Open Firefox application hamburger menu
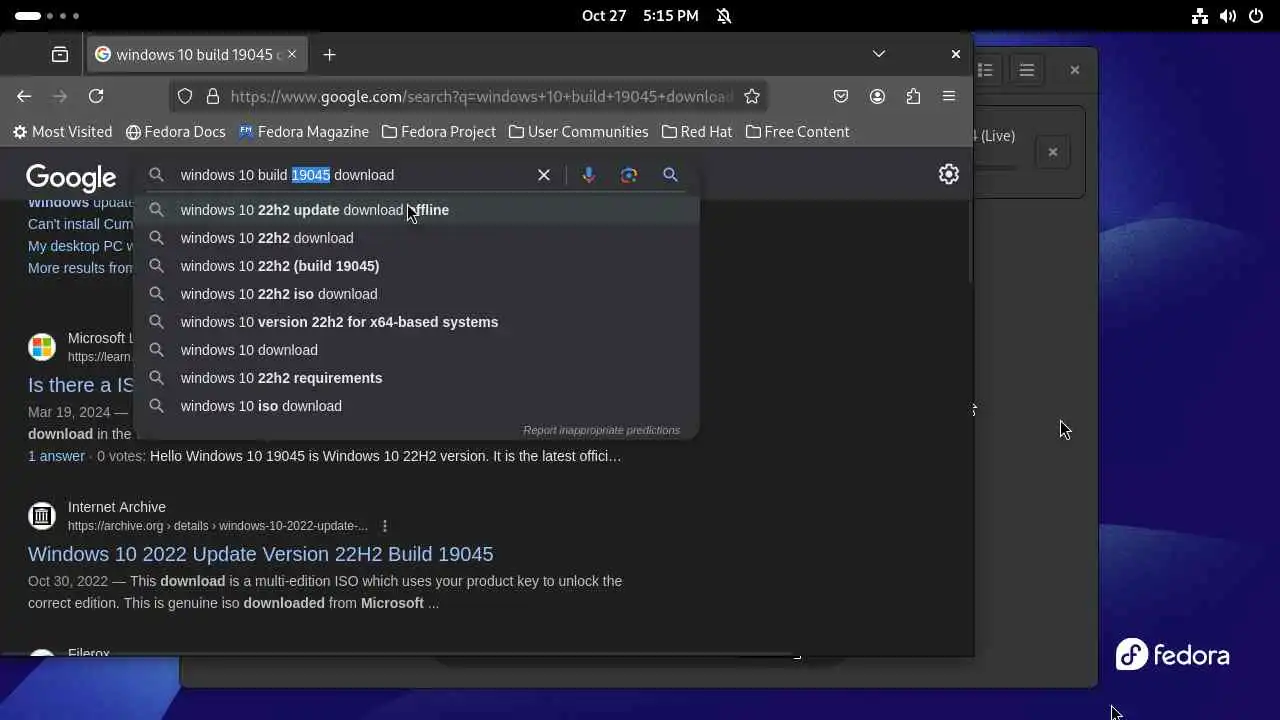 (949, 96)
